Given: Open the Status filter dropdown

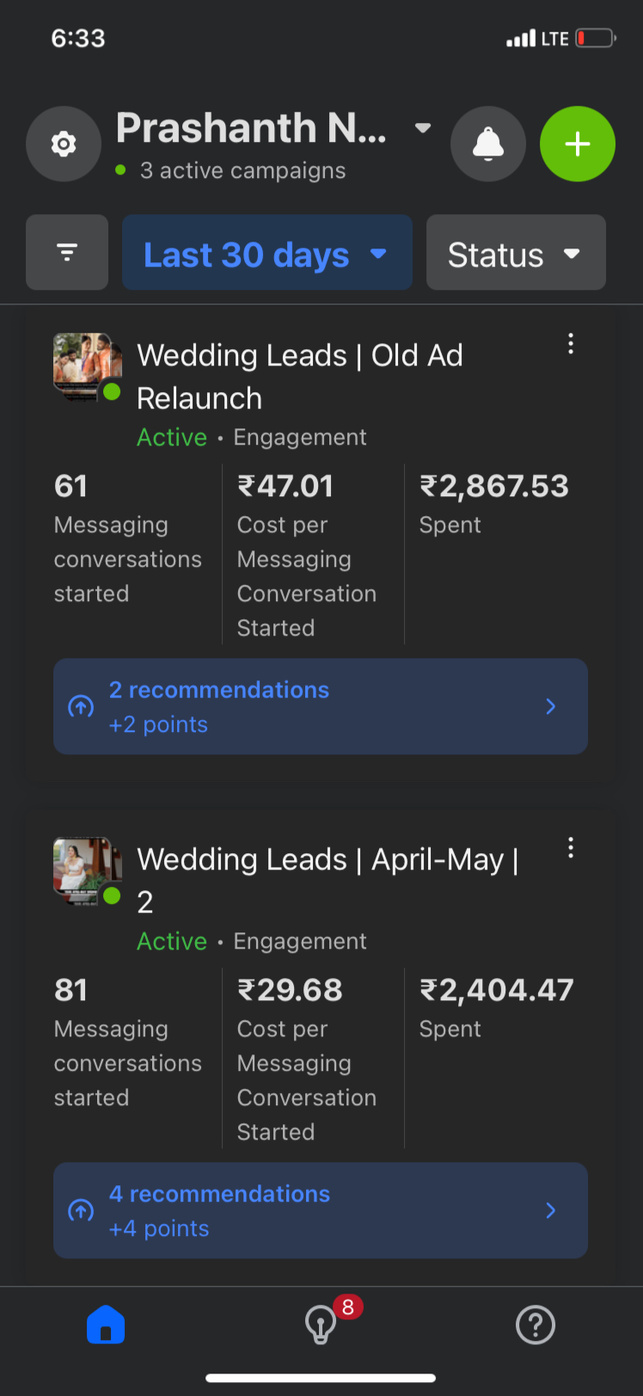Looking at the screenshot, I should coord(515,254).
